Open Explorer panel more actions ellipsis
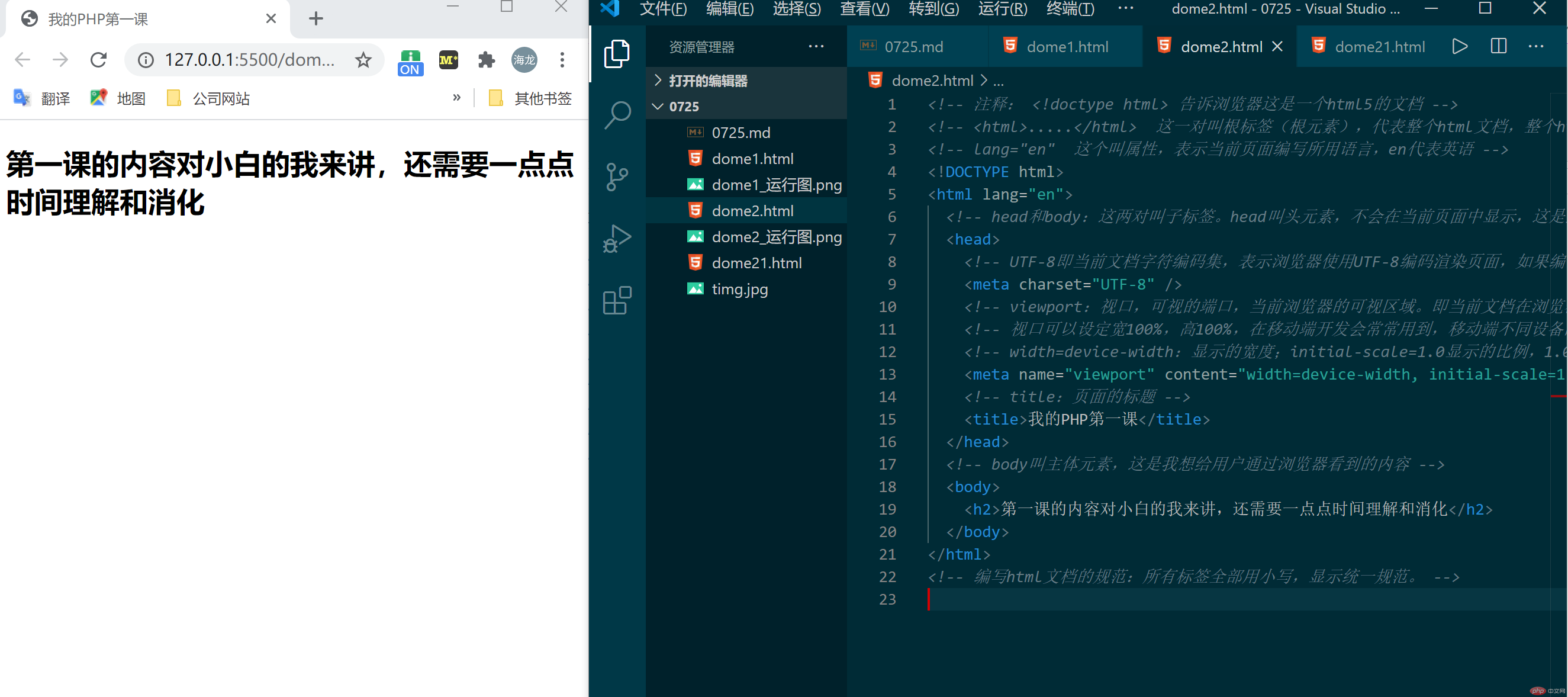This screenshot has height=697, width=1568. tap(816, 46)
